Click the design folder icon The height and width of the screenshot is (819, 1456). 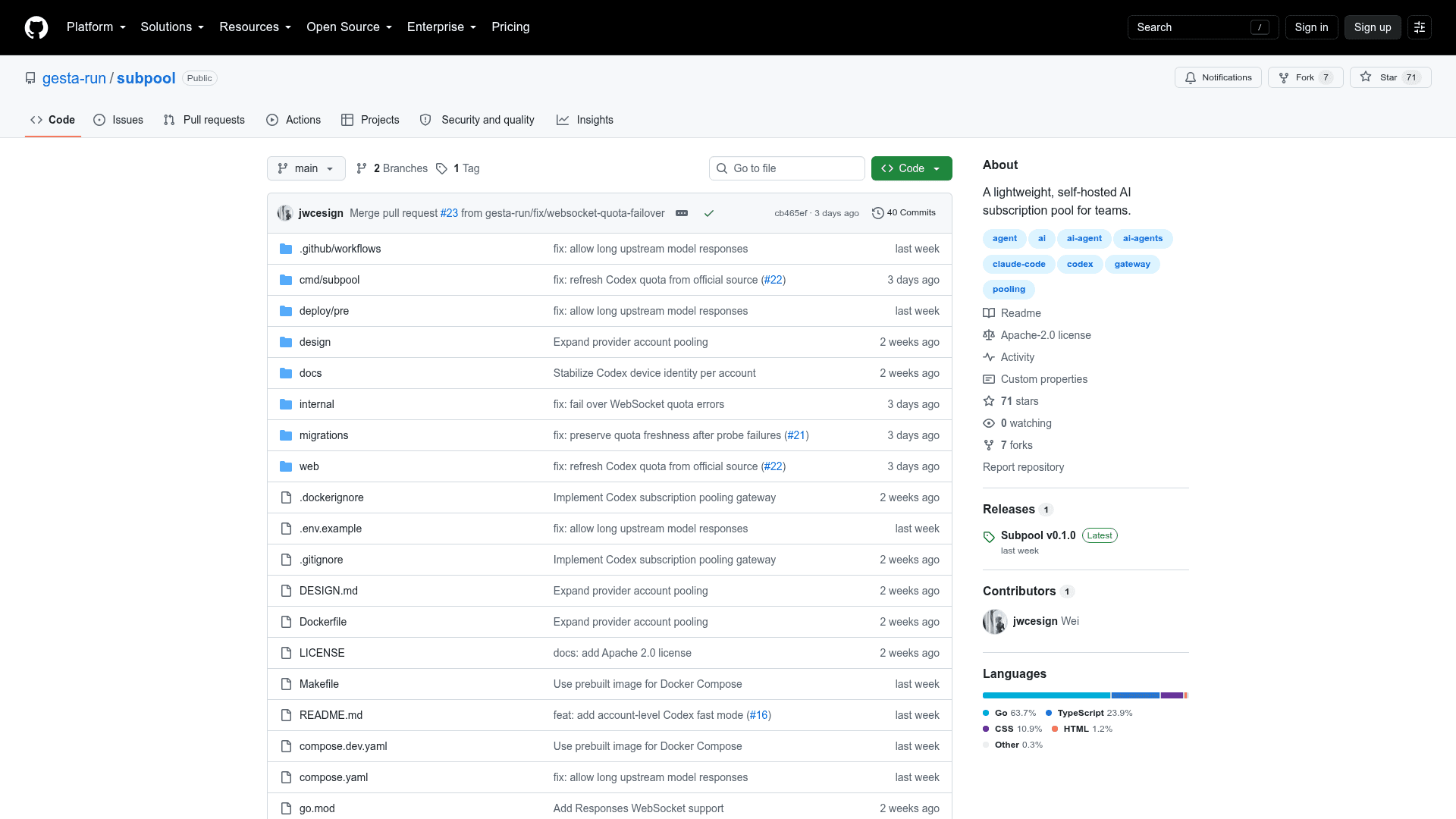pyautogui.click(x=286, y=342)
